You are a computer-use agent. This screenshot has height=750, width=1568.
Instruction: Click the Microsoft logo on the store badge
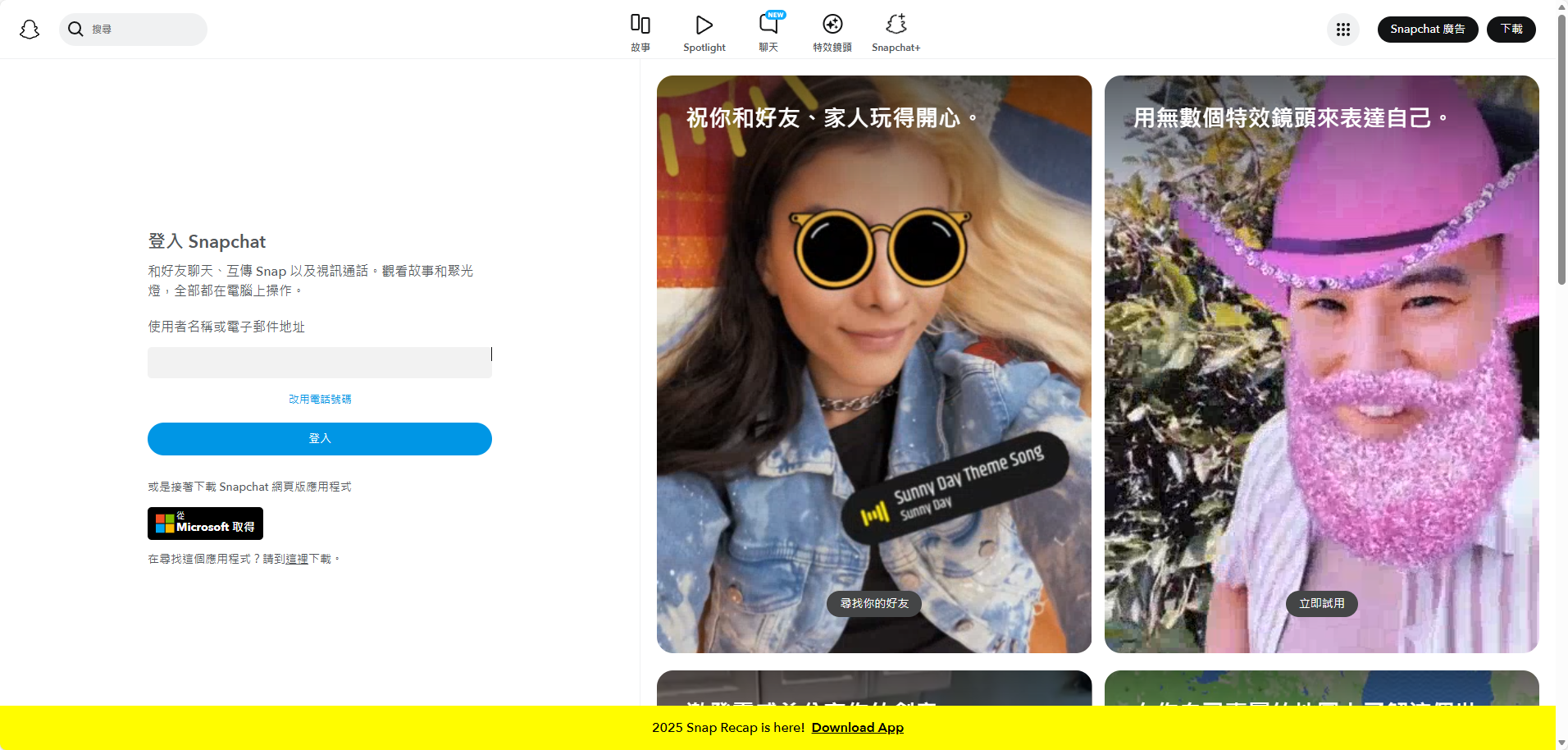tap(165, 524)
